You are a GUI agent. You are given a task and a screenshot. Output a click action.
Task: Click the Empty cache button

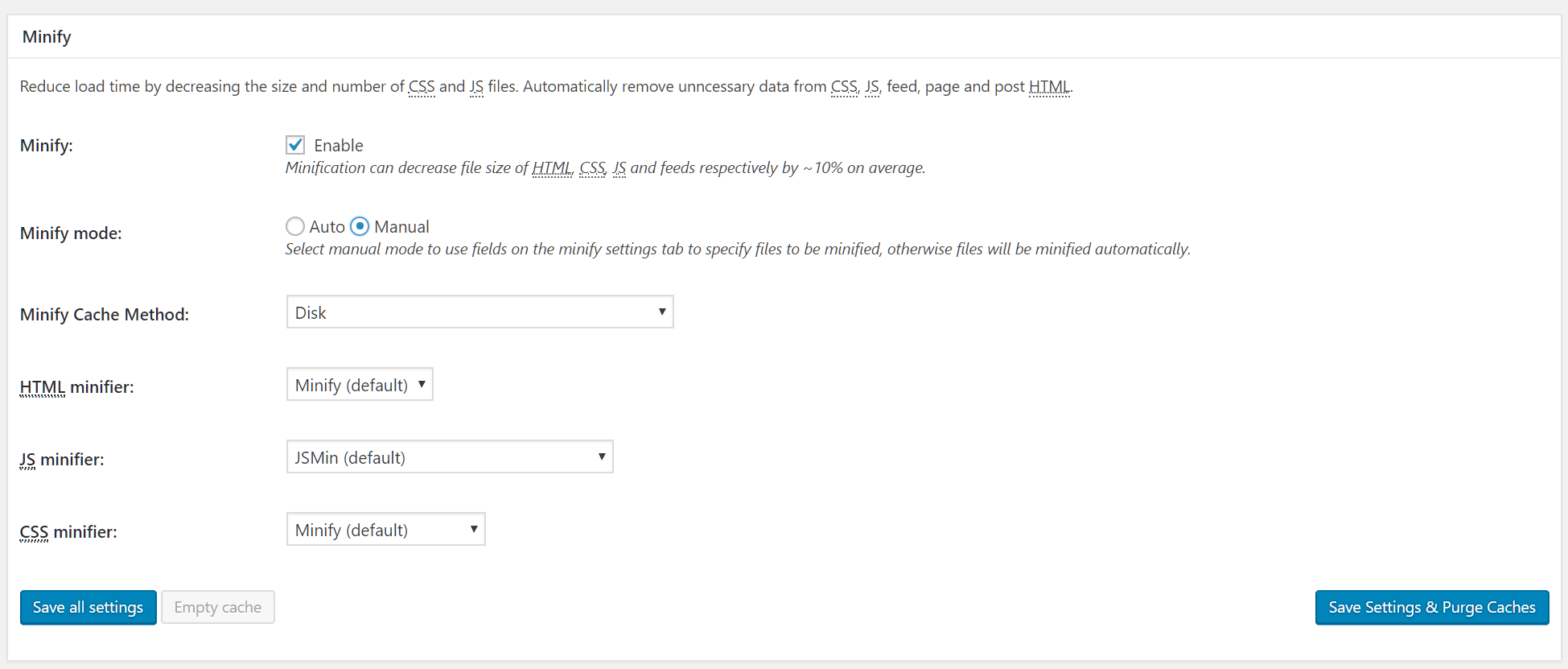click(218, 607)
